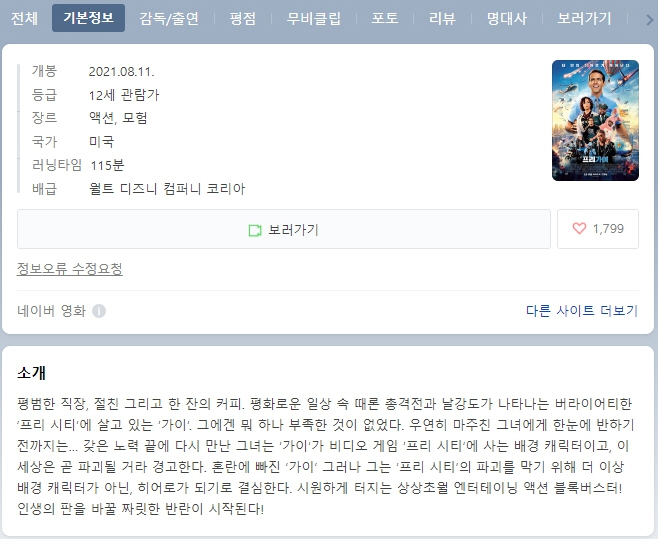Click the 다른 사이트 더보기 link
The height and width of the screenshot is (539, 658).
click(582, 311)
